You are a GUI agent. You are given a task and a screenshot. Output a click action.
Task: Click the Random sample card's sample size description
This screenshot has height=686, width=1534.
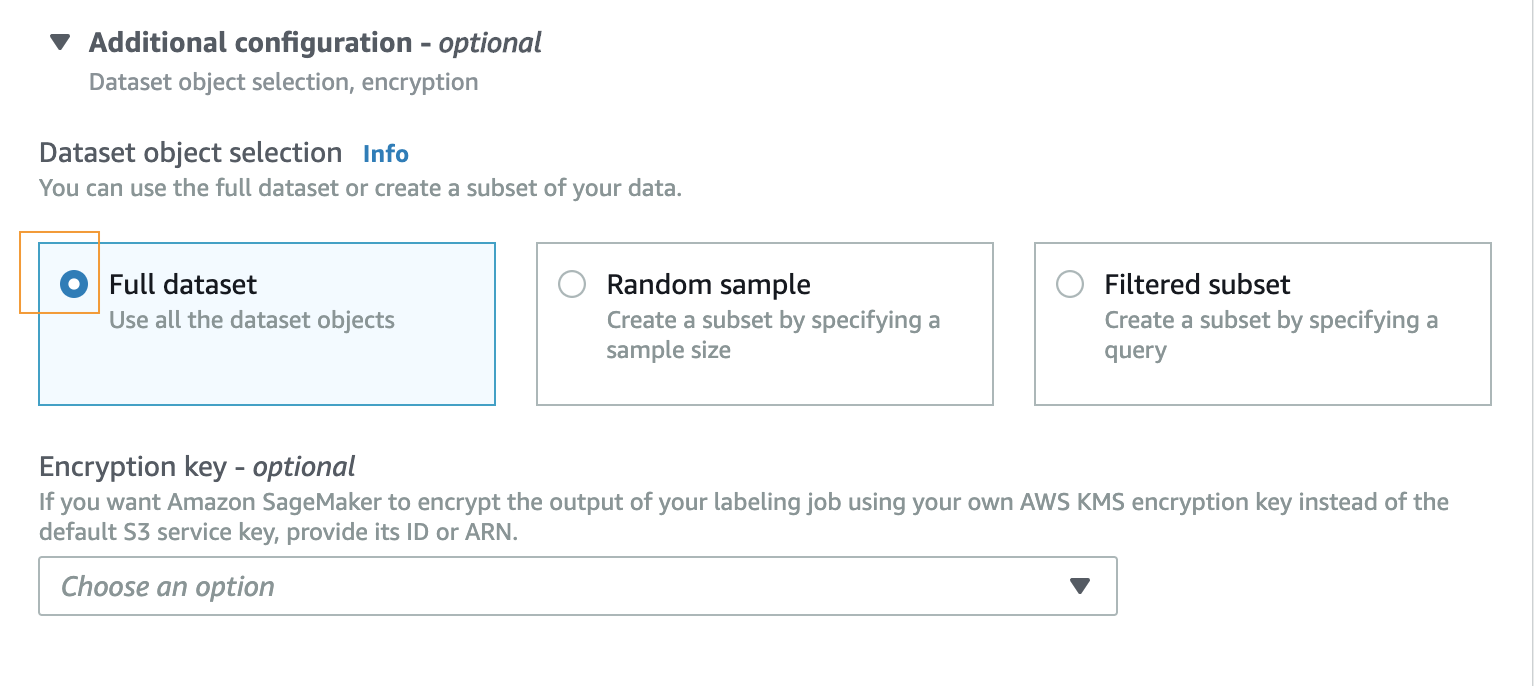[774, 336]
